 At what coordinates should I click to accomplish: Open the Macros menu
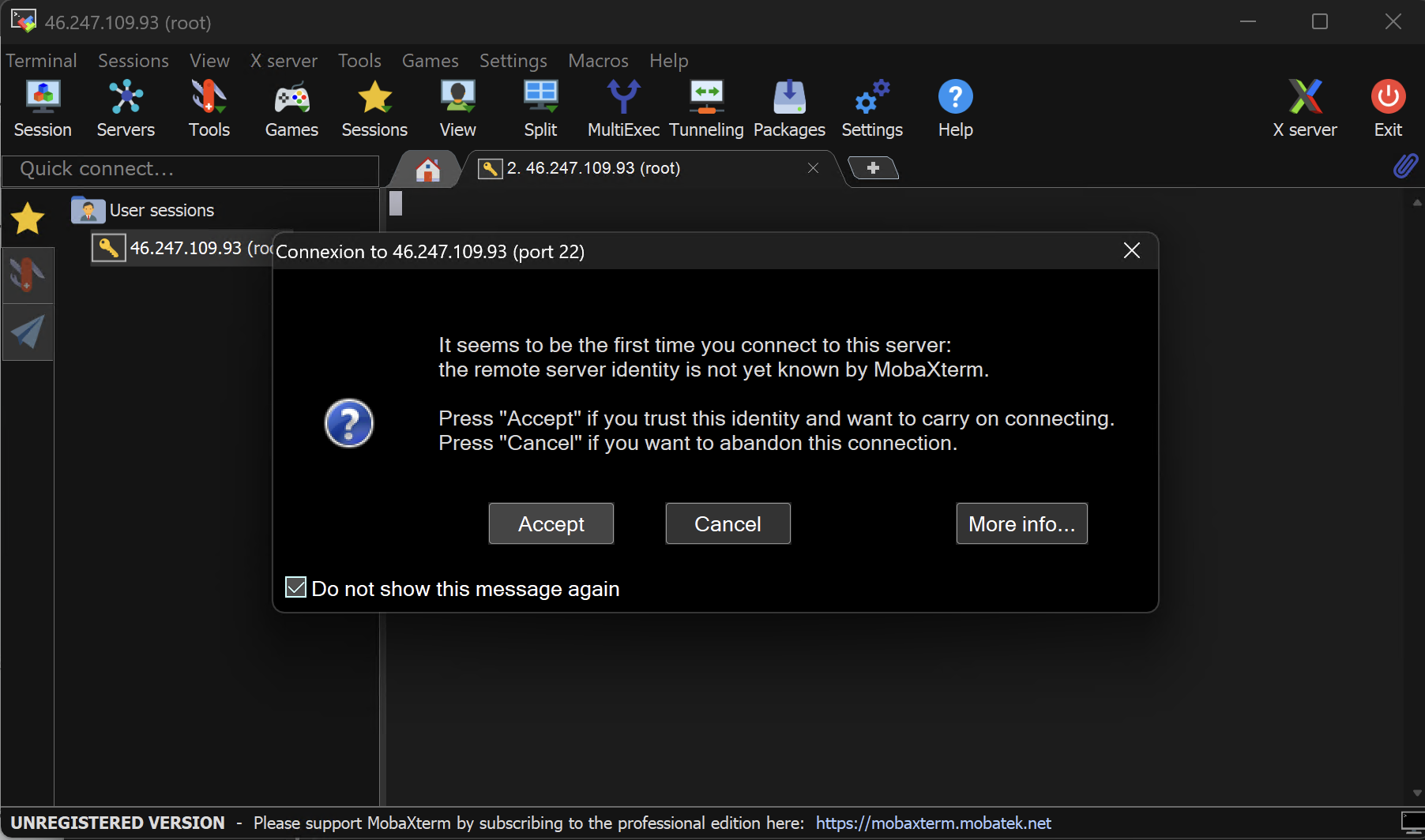(x=598, y=61)
